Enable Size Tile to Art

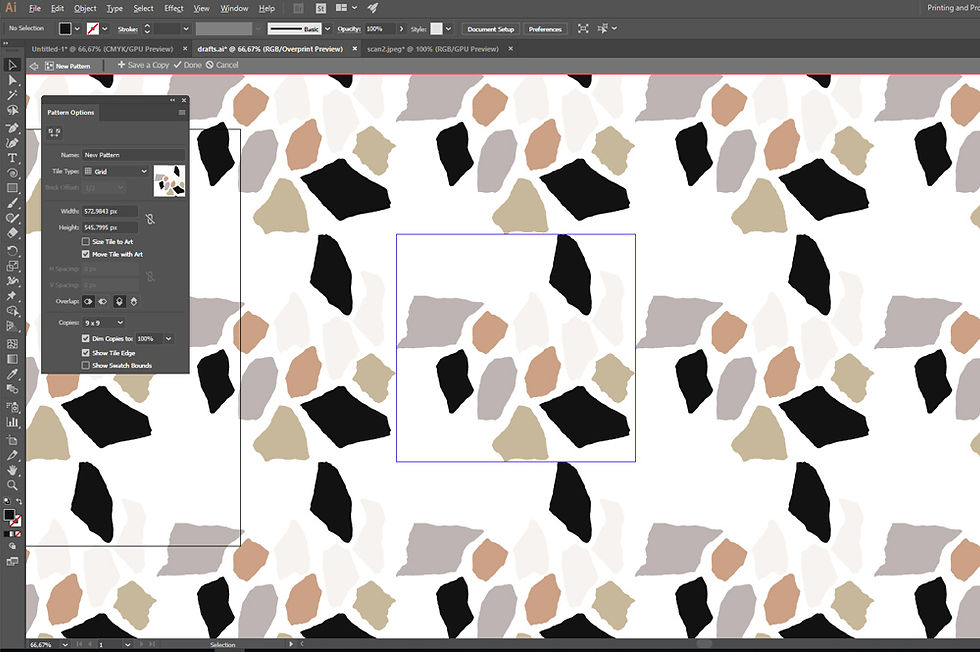(86, 242)
